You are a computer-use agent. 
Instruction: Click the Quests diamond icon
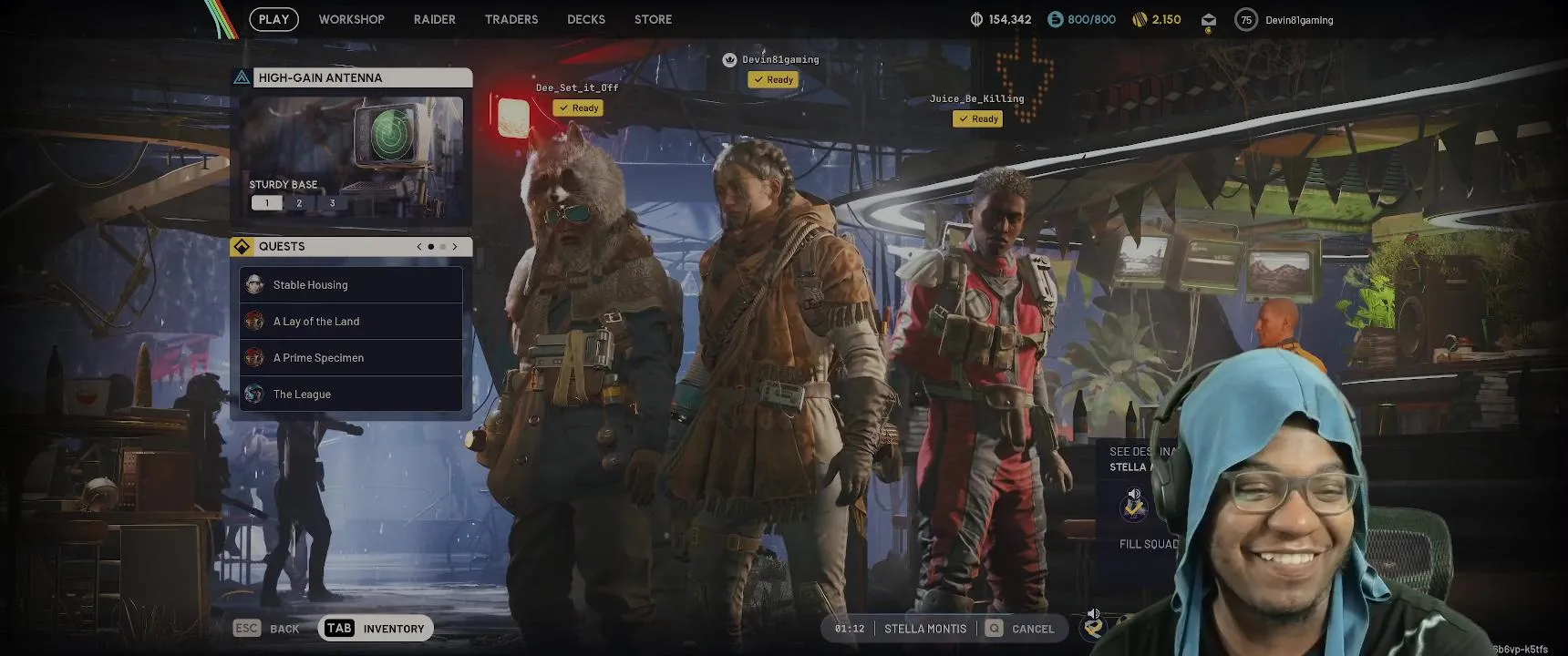point(242,246)
